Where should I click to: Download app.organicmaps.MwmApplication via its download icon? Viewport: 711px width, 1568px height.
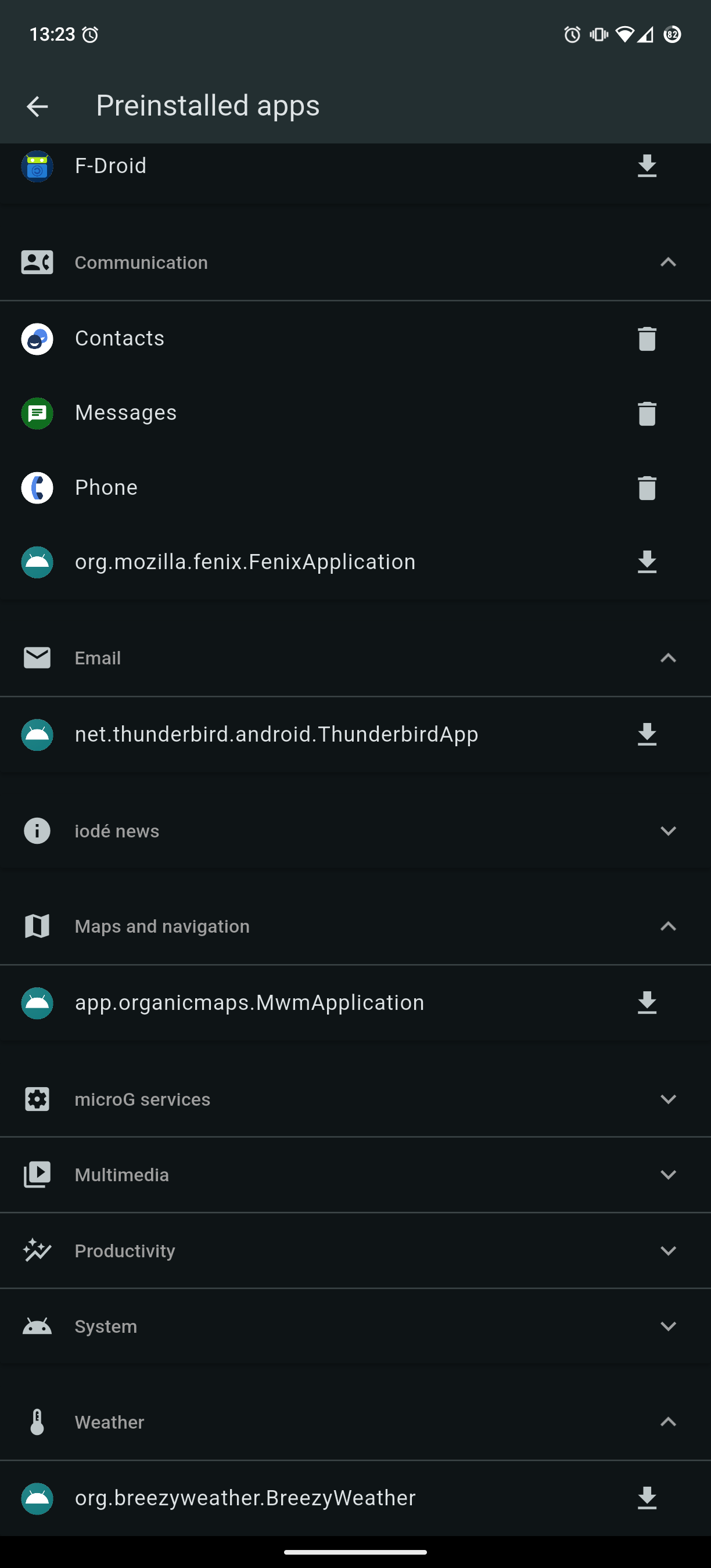click(x=647, y=1002)
